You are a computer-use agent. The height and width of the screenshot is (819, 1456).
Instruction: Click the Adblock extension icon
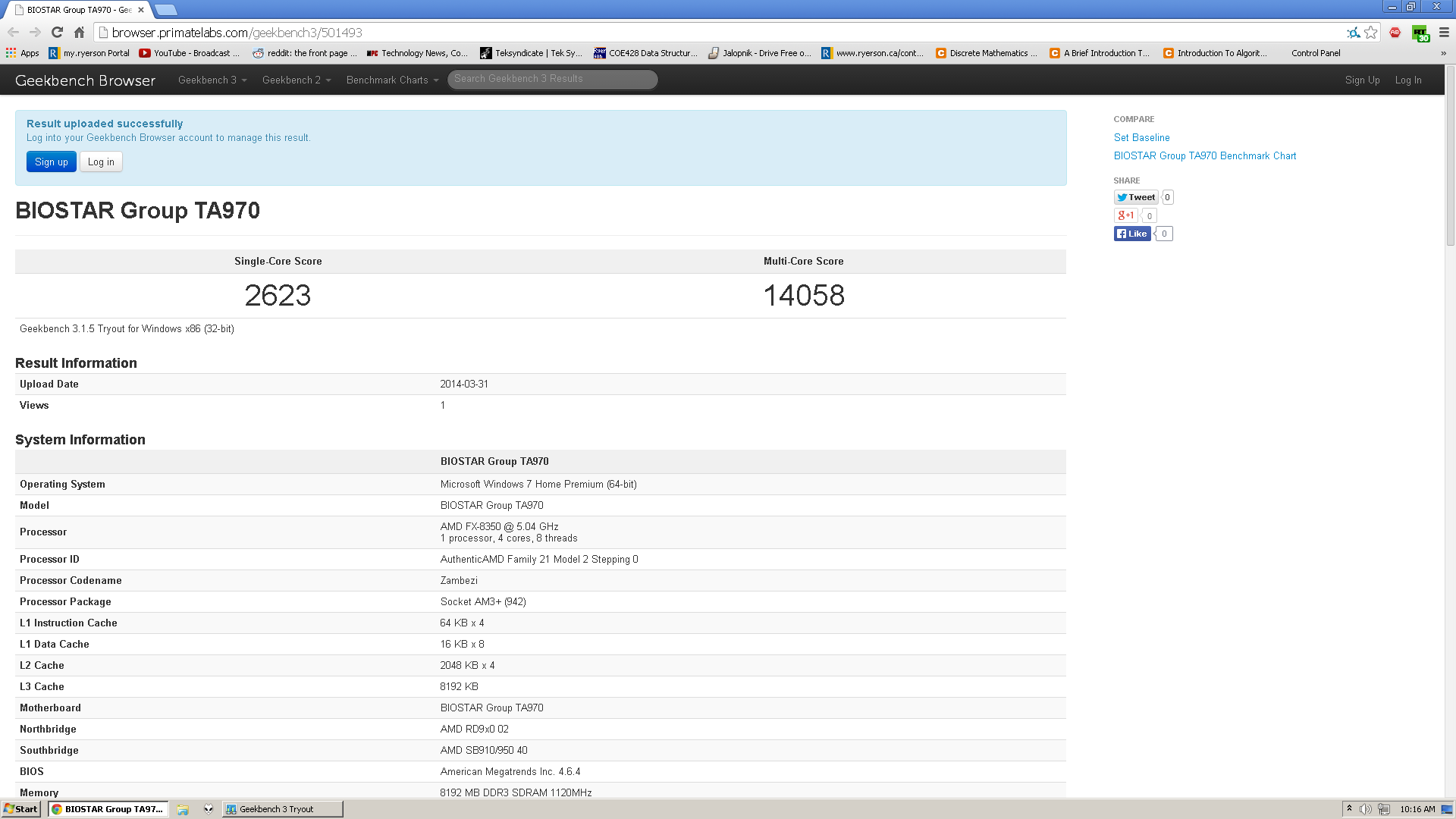pos(1395,33)
